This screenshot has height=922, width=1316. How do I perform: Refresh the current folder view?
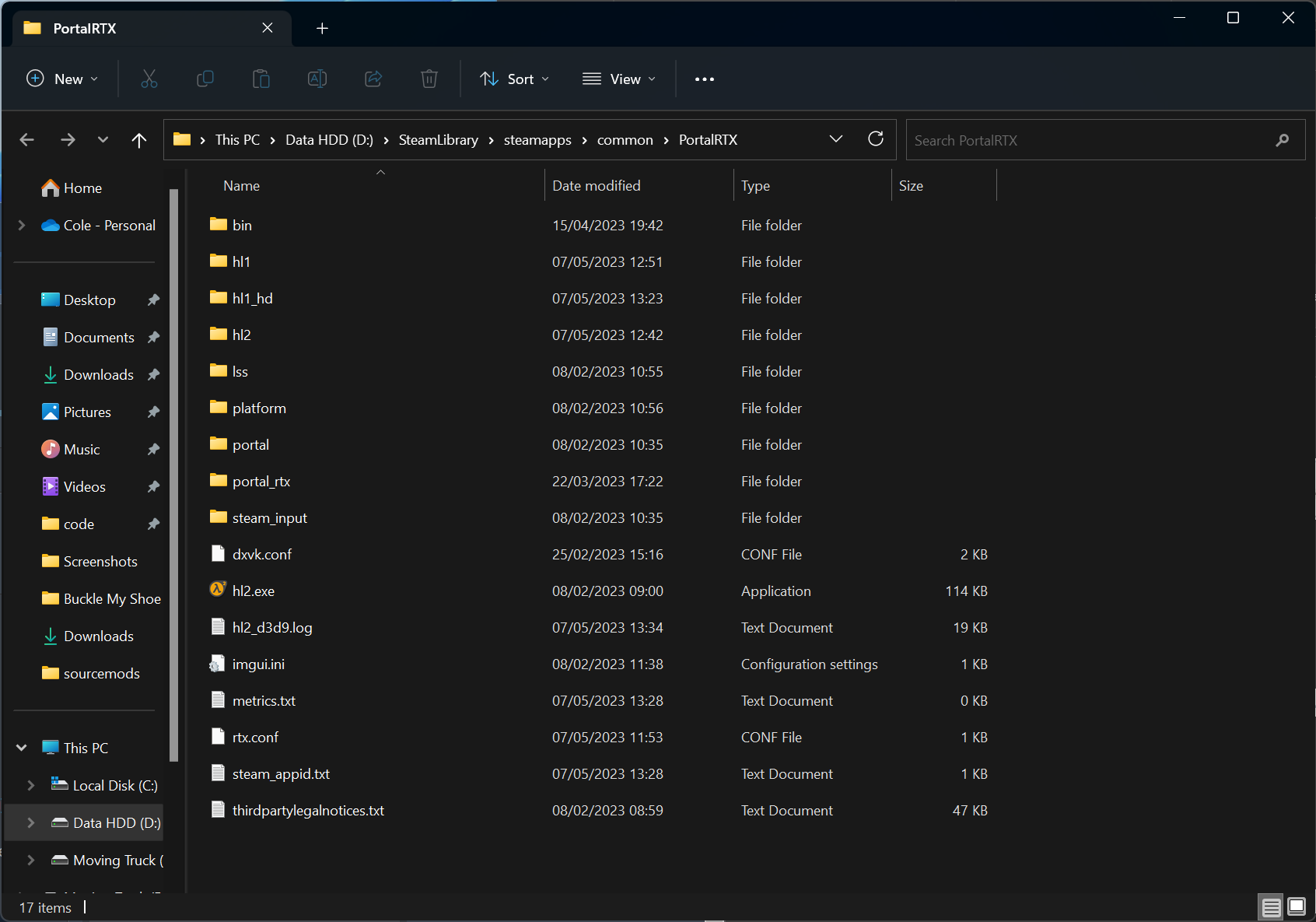(876, 139)
